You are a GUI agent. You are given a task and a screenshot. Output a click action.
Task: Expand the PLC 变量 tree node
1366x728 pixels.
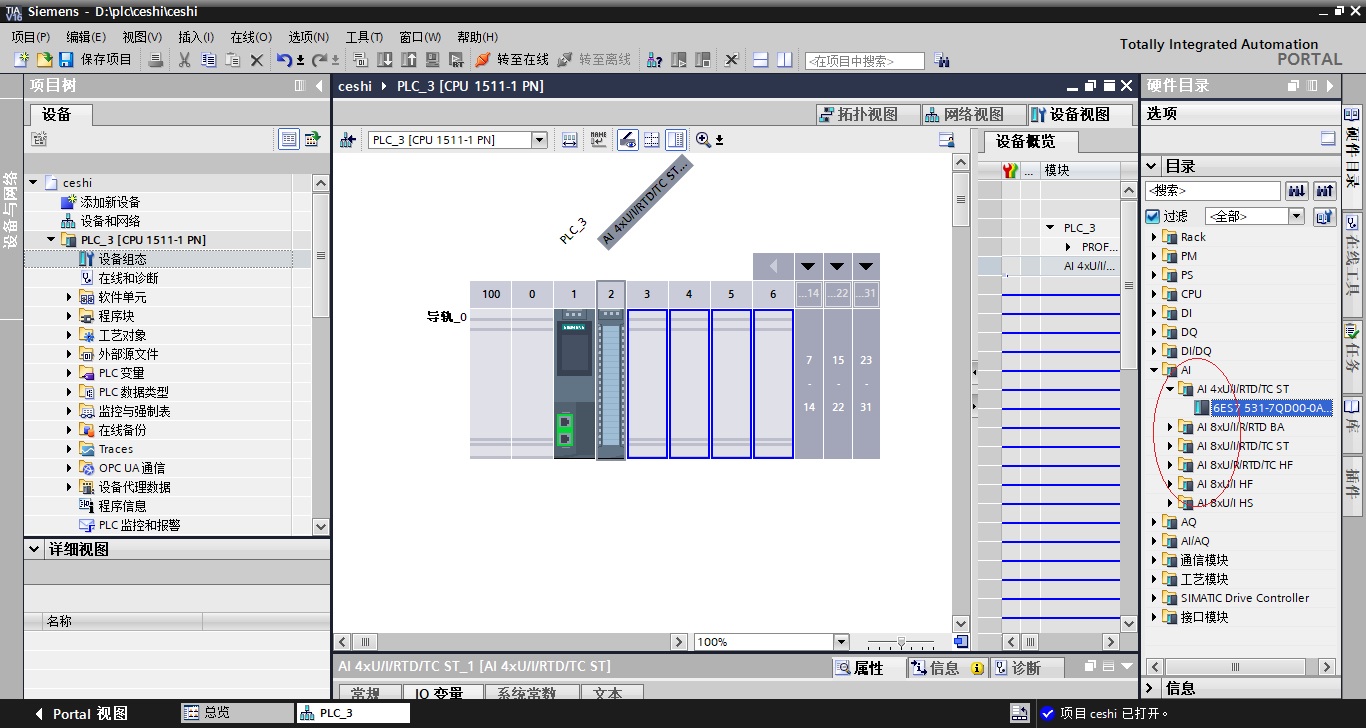(70, 373)
